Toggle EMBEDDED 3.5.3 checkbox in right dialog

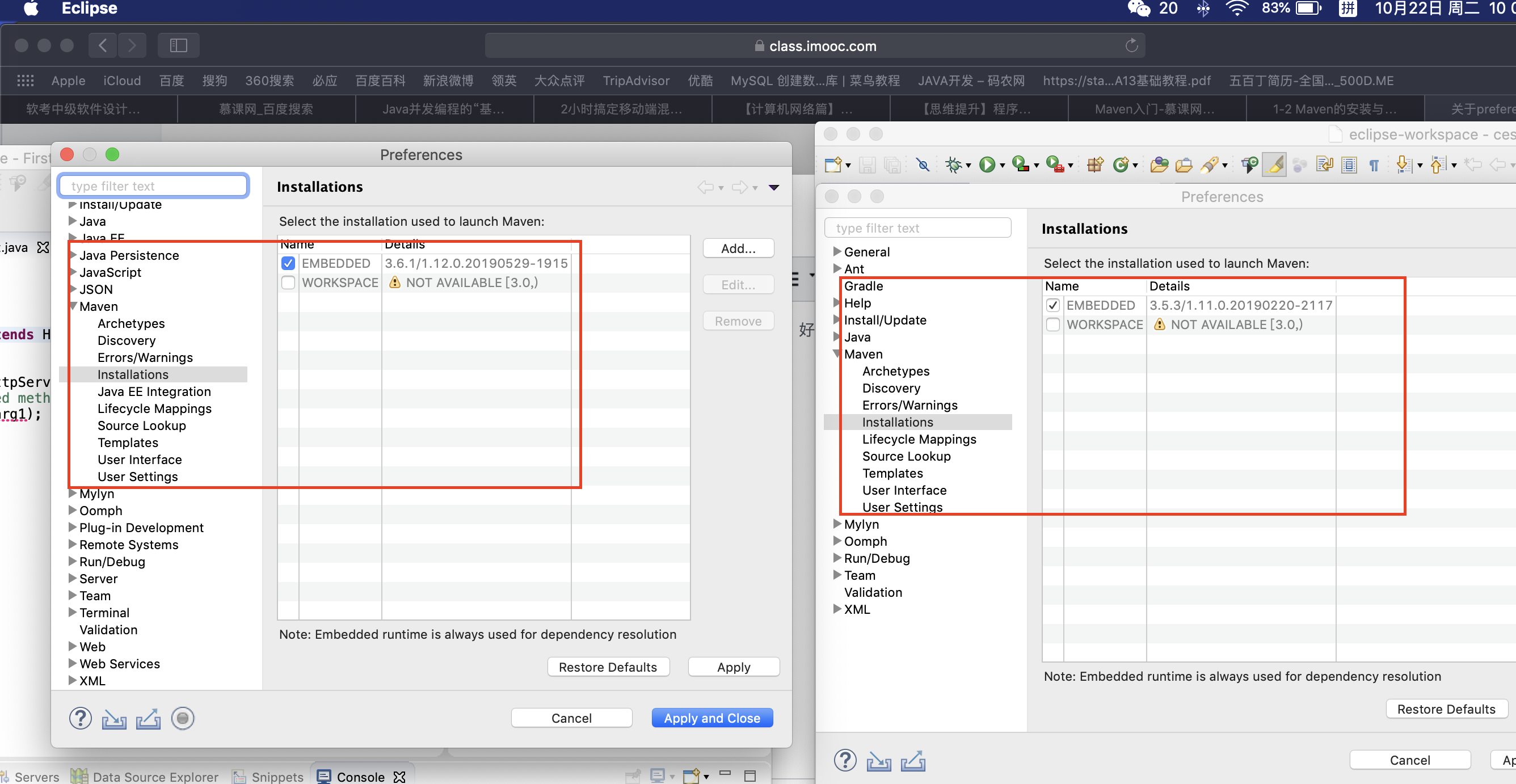(x=1053, y=305)
